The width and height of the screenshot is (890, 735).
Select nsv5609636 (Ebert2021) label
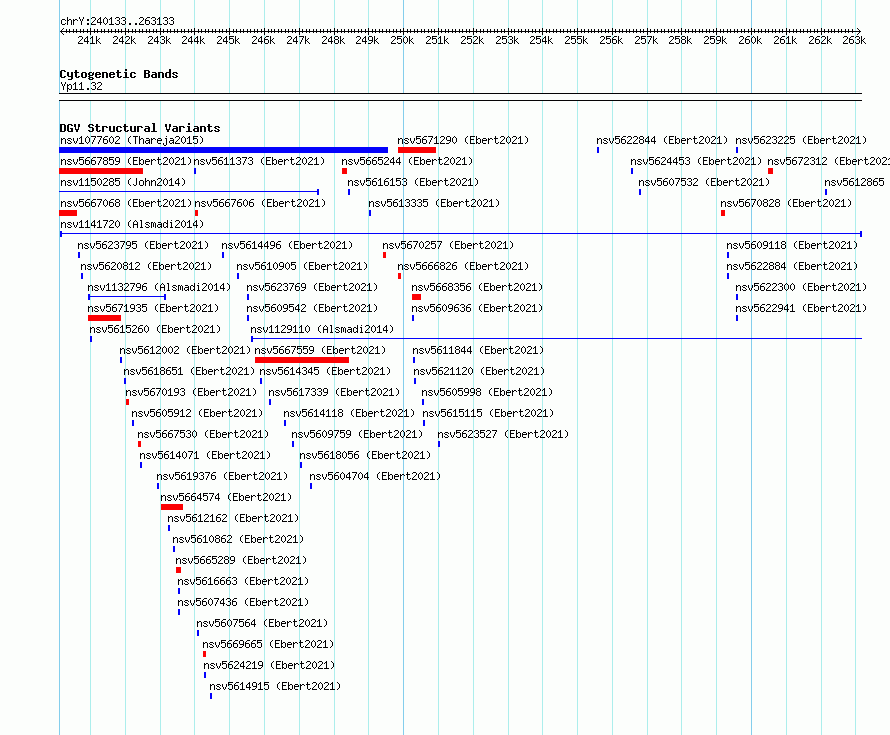coord(477,308)
